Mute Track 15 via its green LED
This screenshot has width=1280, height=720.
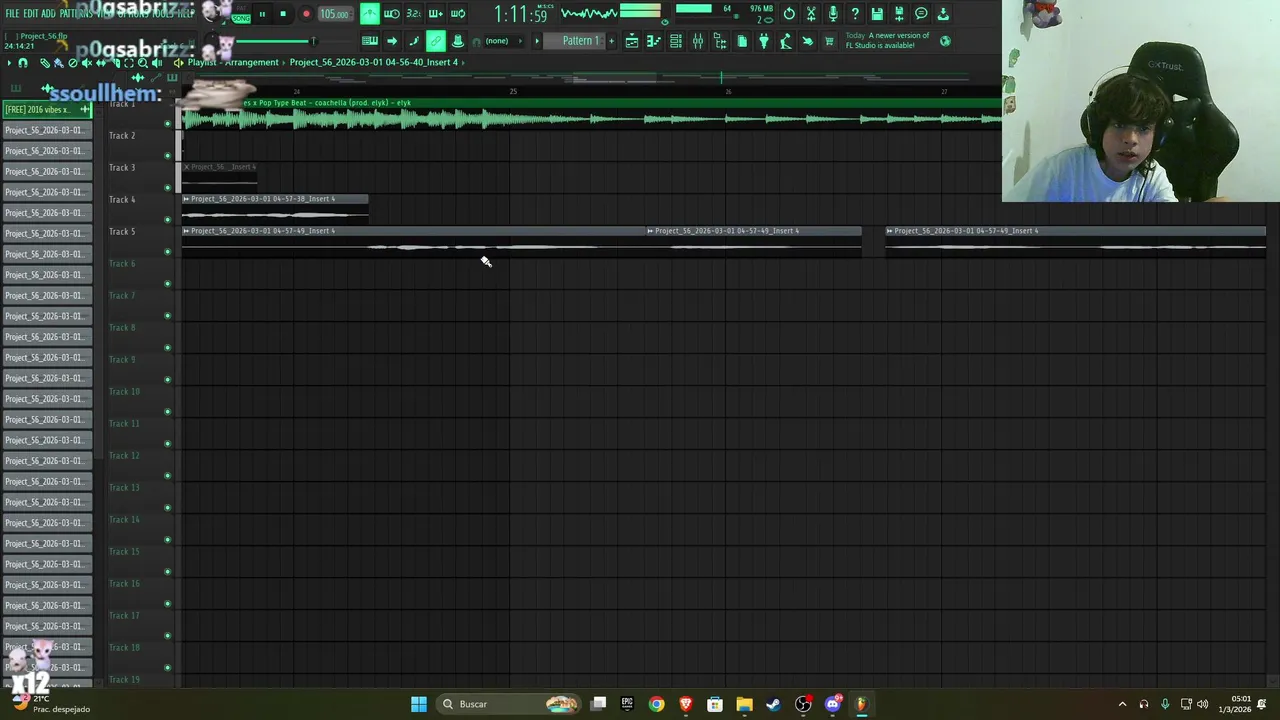167,572
